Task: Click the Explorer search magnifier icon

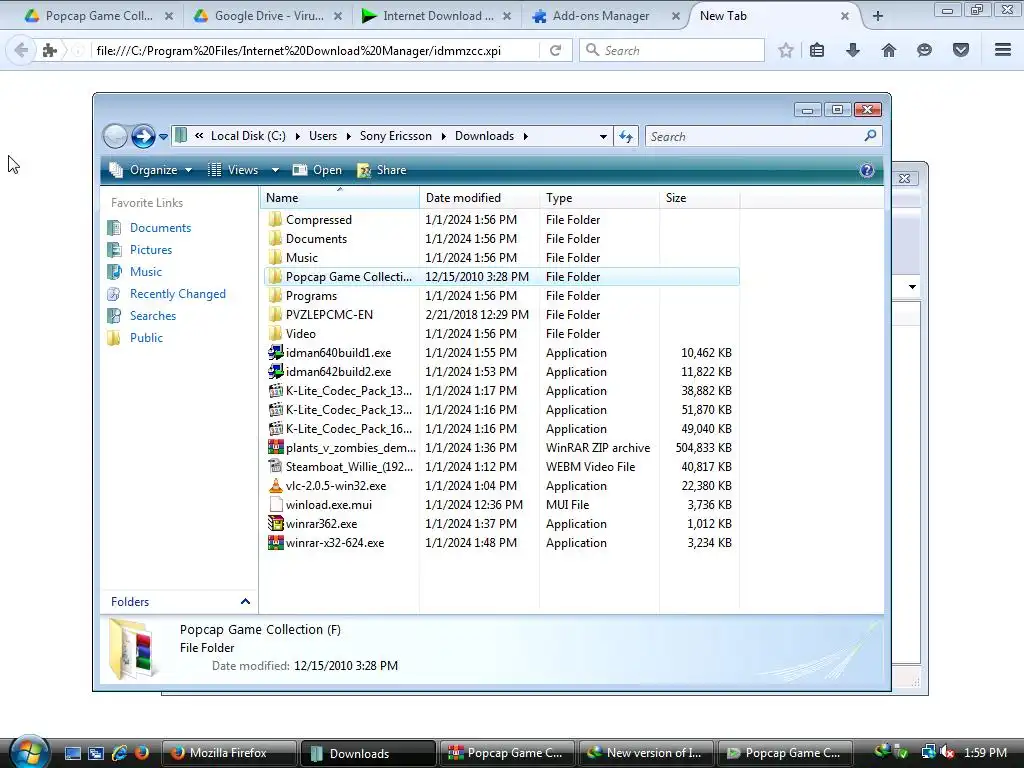Action: pyautogui.click(x=870, y=136)
